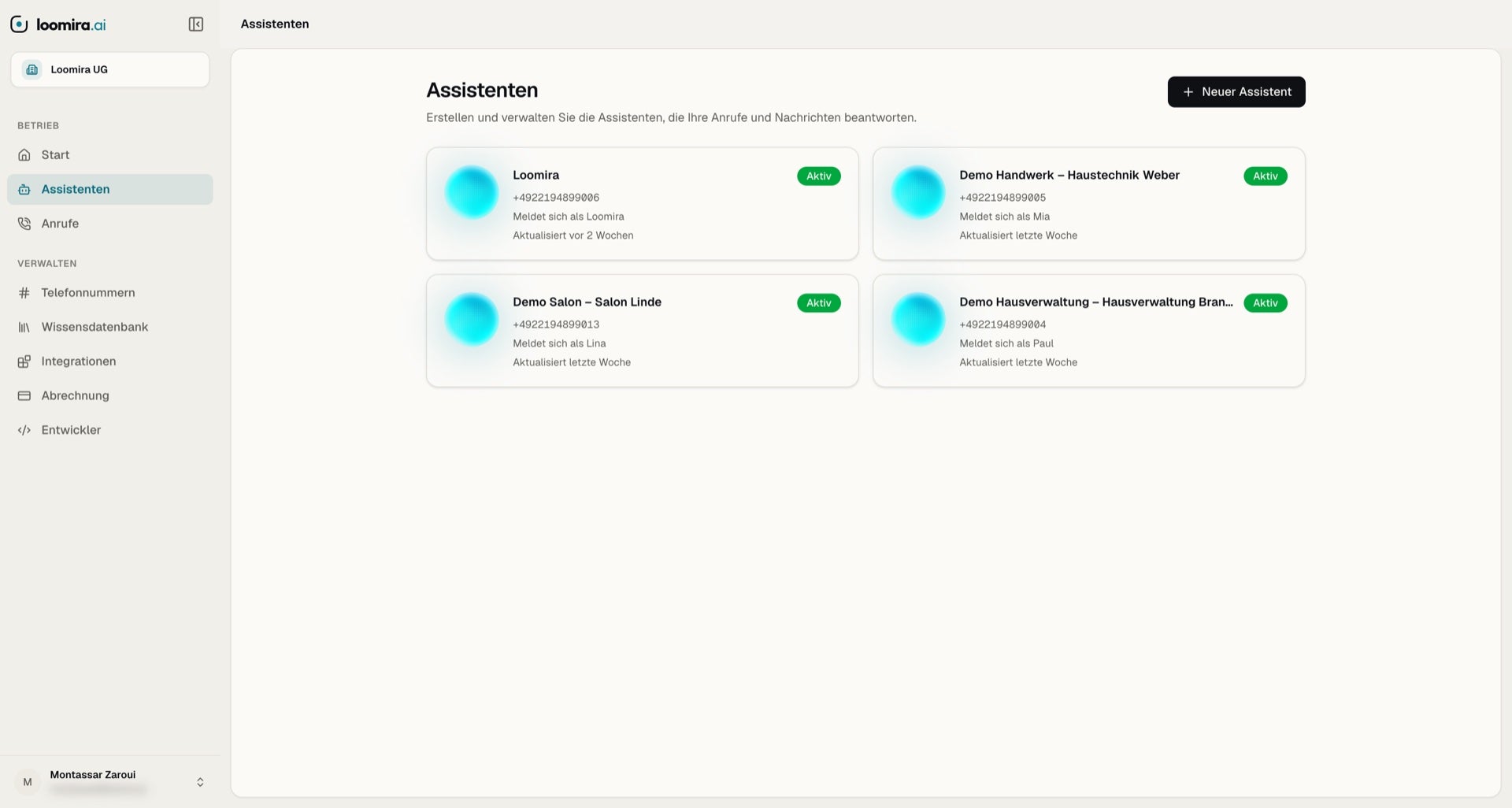The height and width of the screenshot is (808, 1512).
Task: Open the Loomira UG workspace switcher
Action: point(110,69)
